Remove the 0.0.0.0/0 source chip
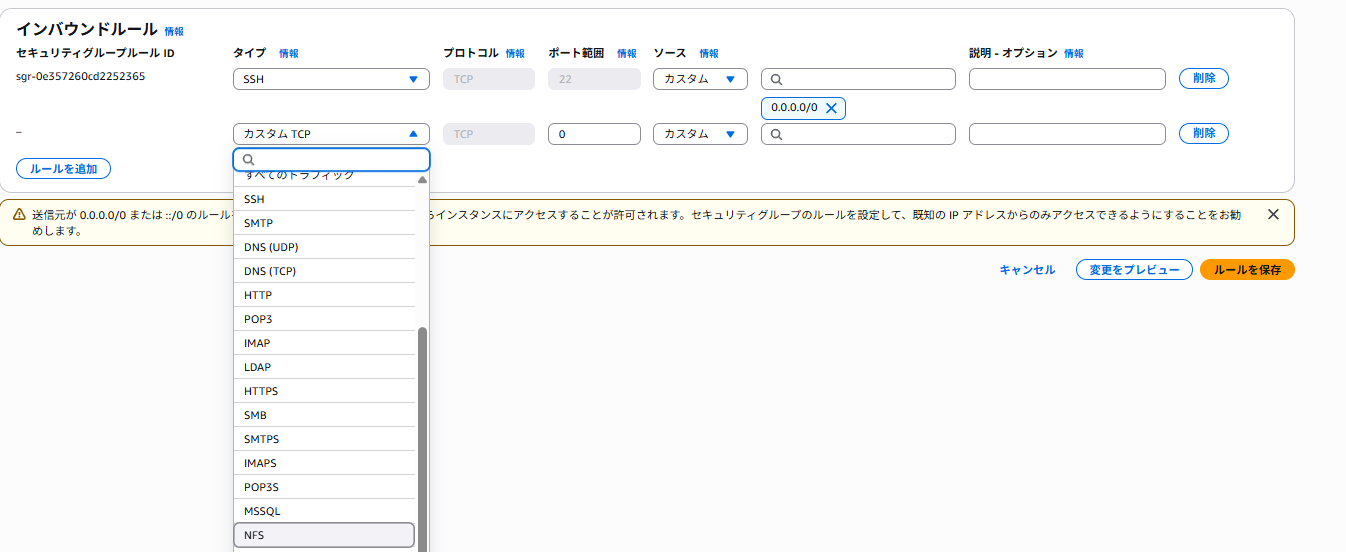The width and height of the screenshot is (1346, 552). [x=831, y=108]
